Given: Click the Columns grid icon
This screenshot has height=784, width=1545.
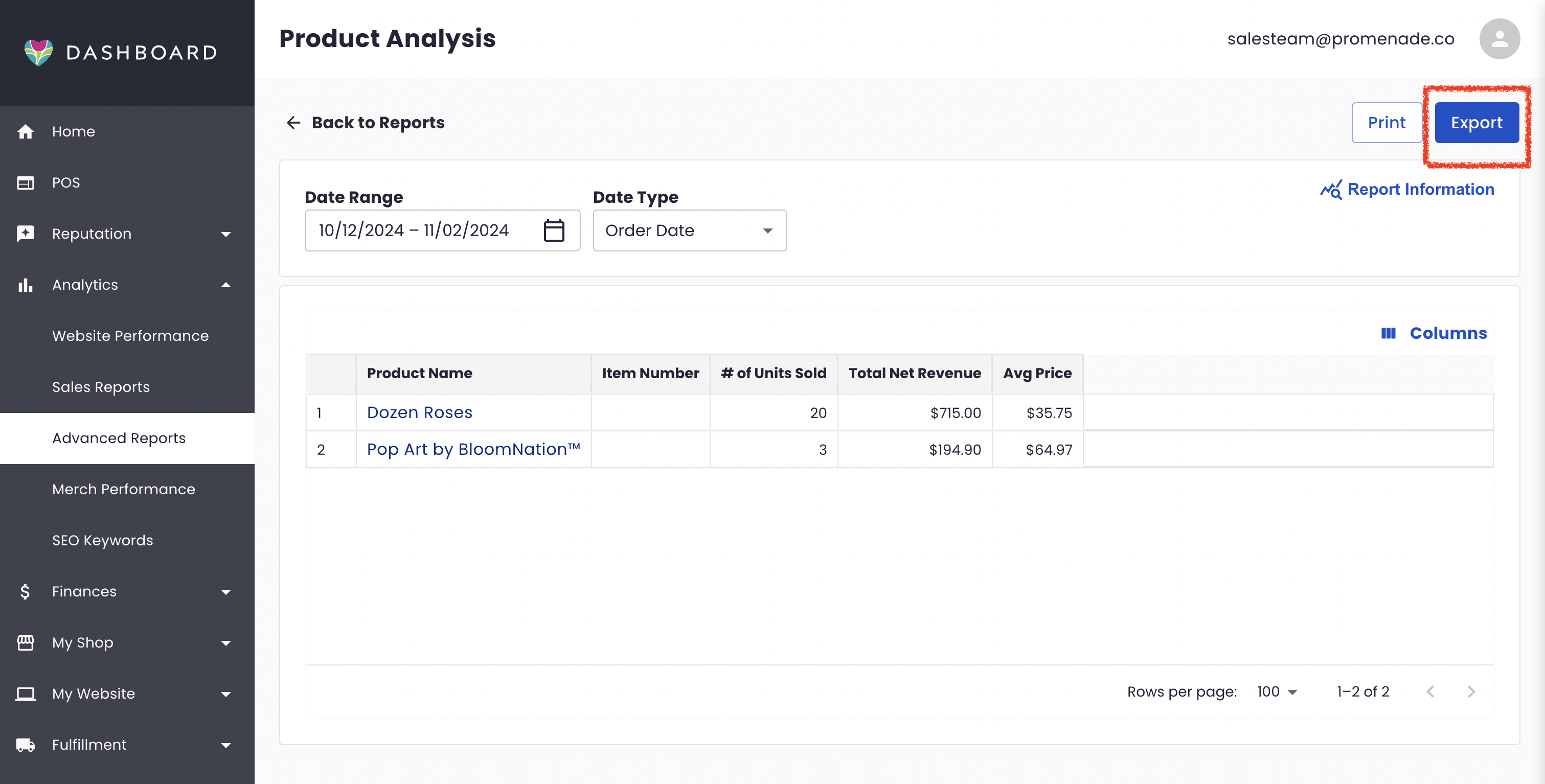Looking at the screenshot, I should [1388, 333].
